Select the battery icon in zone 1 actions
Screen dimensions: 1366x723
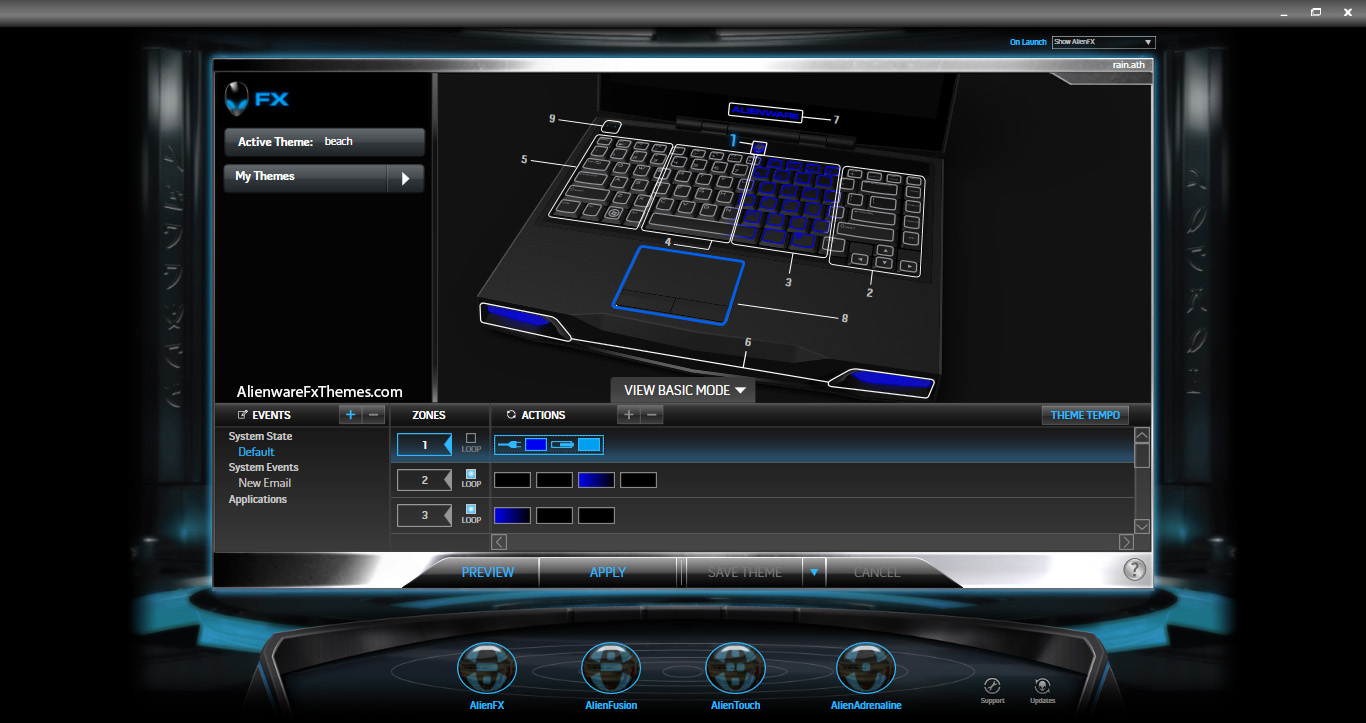click(563, 444)
